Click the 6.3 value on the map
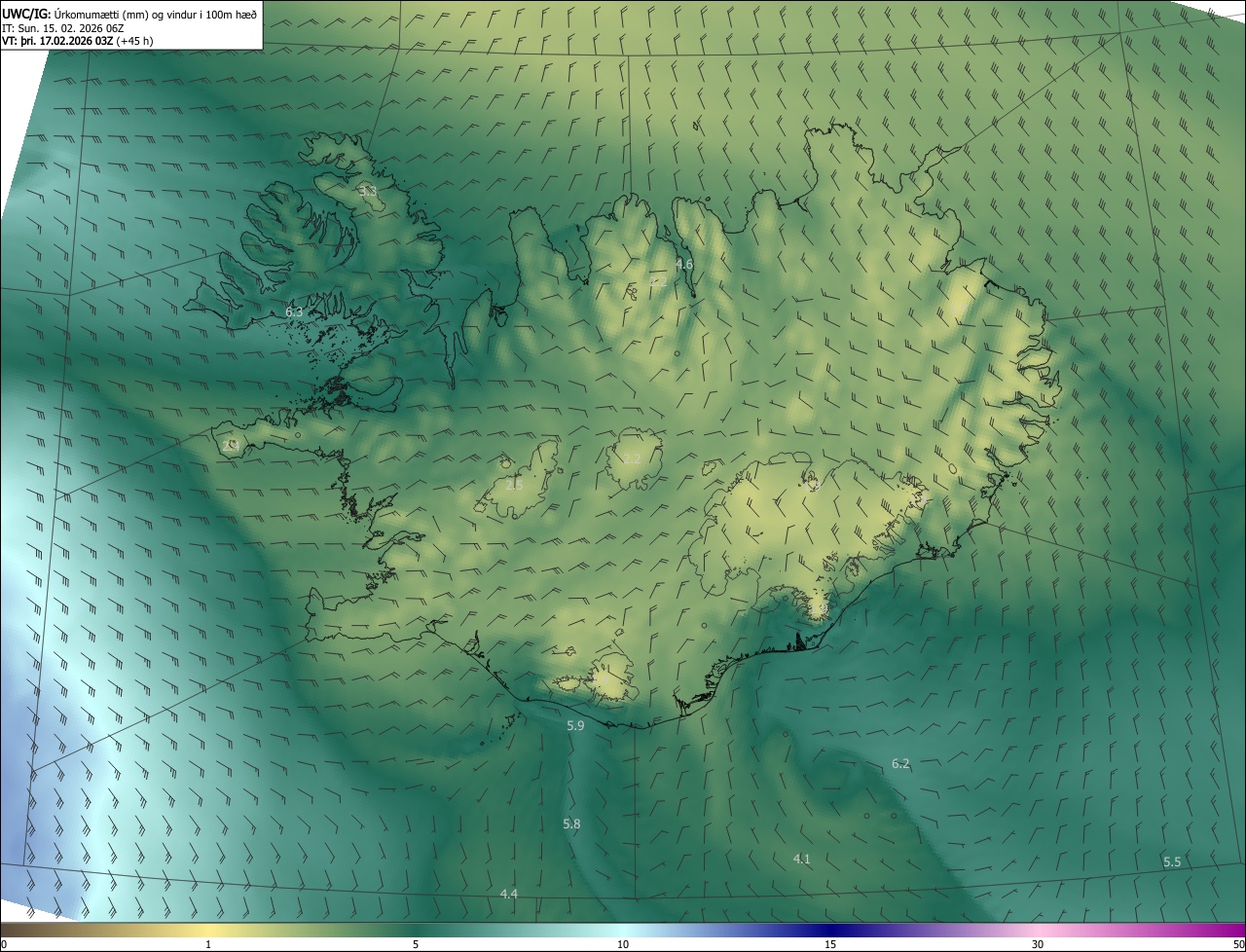The height and width of the screenshot is (952, 1246). point(294,312)
